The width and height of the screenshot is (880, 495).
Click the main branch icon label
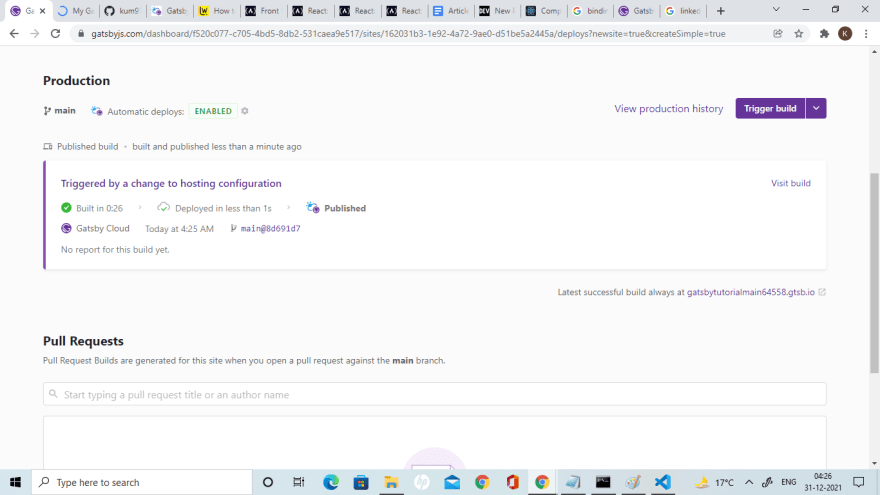point(59,111)
